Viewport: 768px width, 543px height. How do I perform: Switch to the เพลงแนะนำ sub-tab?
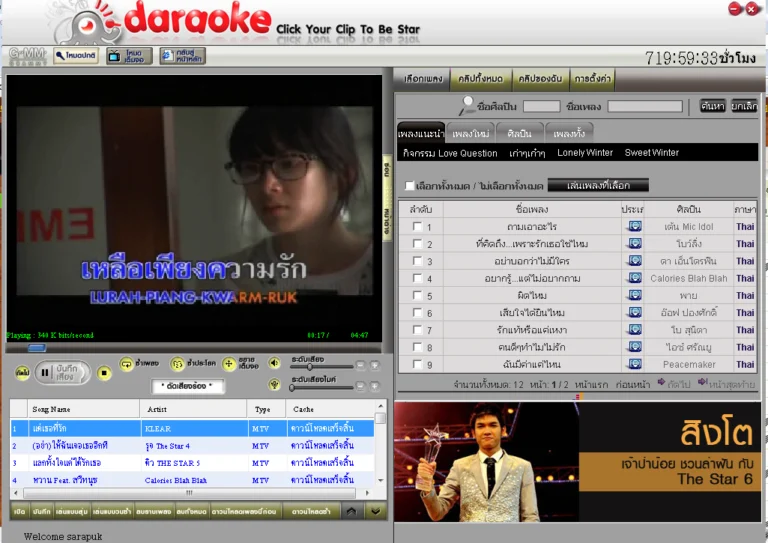[421, 133]
